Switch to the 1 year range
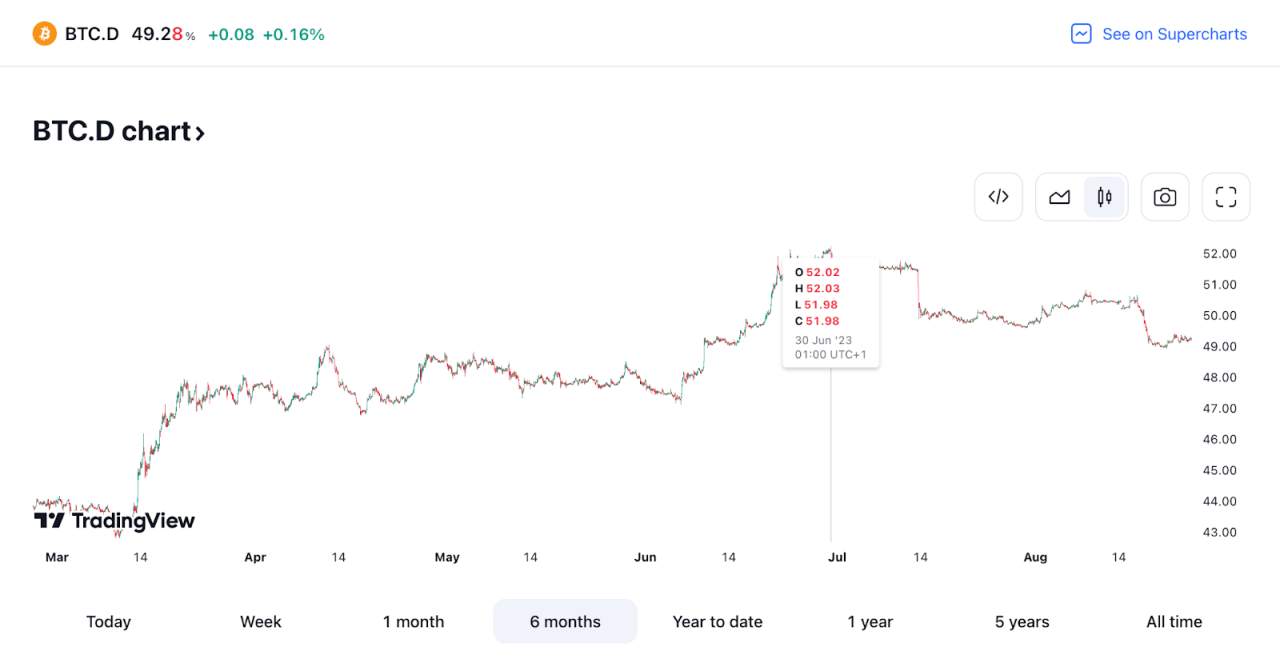The image size is (1280, 667). (x=870, y=622)
